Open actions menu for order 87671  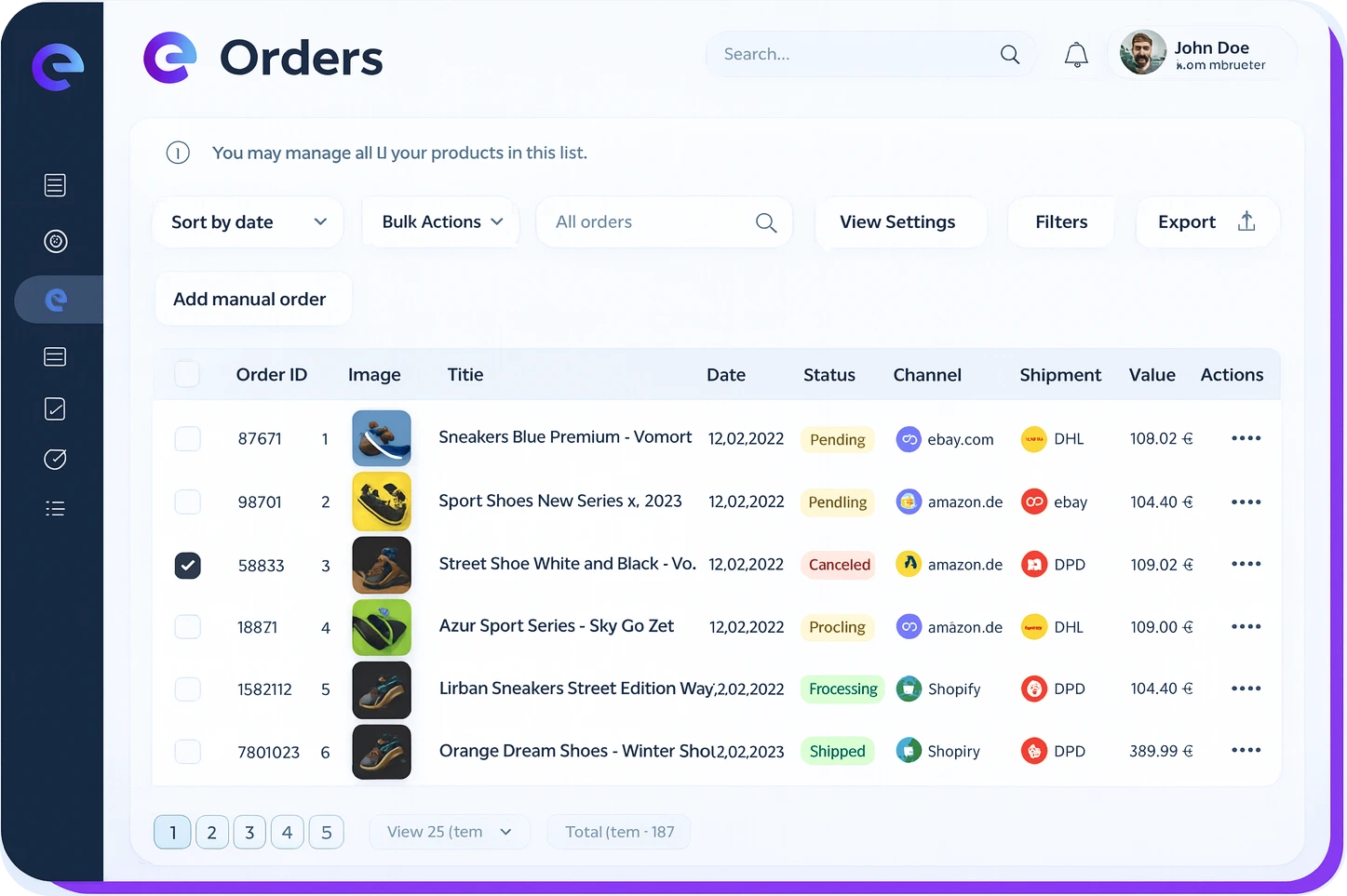coord(1246,438)
